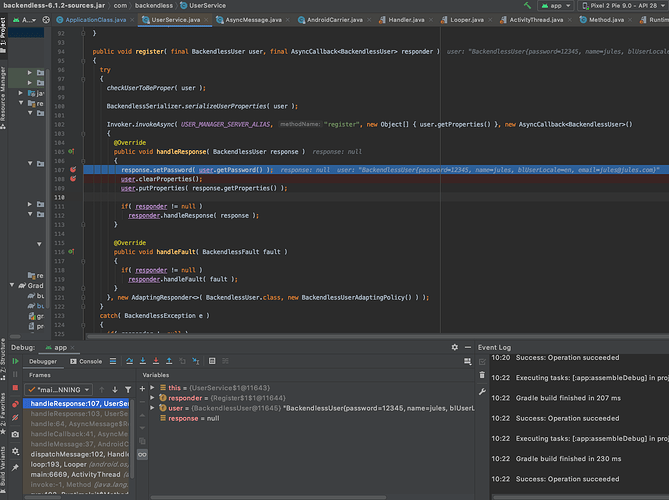Expand 'user' variable node
This screenshot has width=669, height=500.
click(x=152, y=408)
